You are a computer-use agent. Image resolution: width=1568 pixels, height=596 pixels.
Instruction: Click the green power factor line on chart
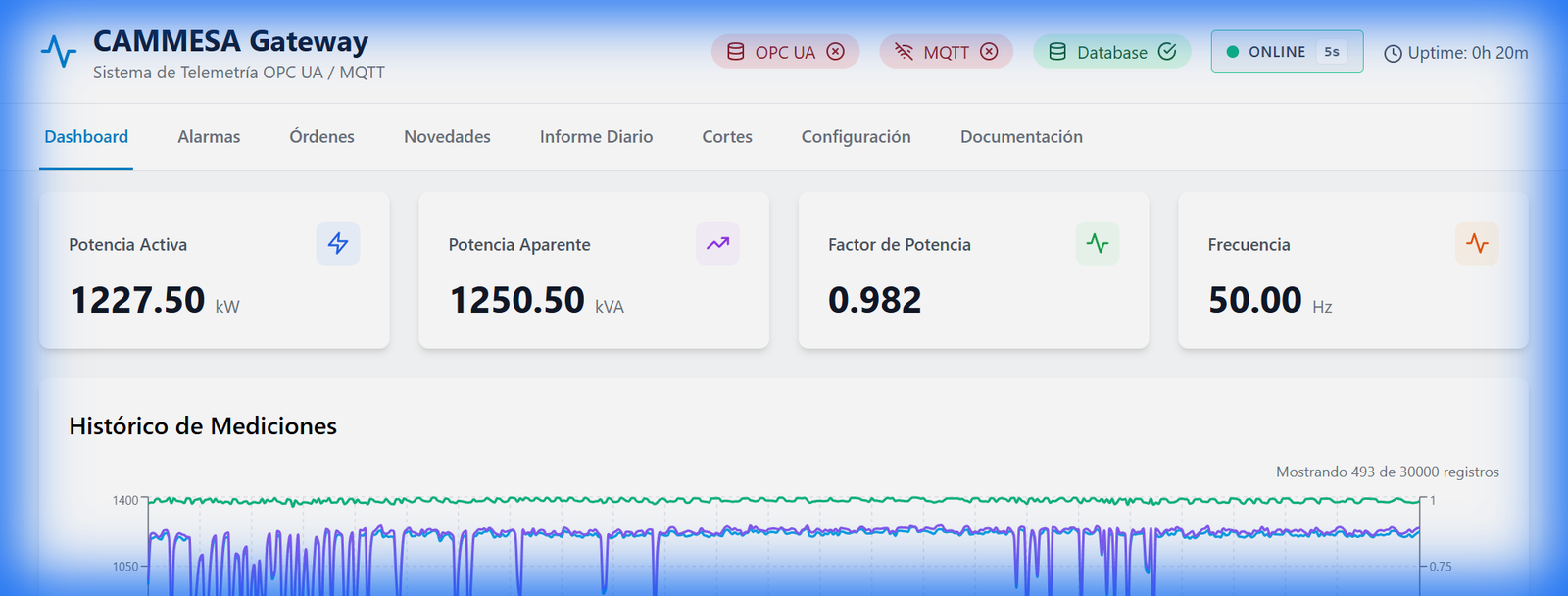pyautogui.click(x=784, y=501)
